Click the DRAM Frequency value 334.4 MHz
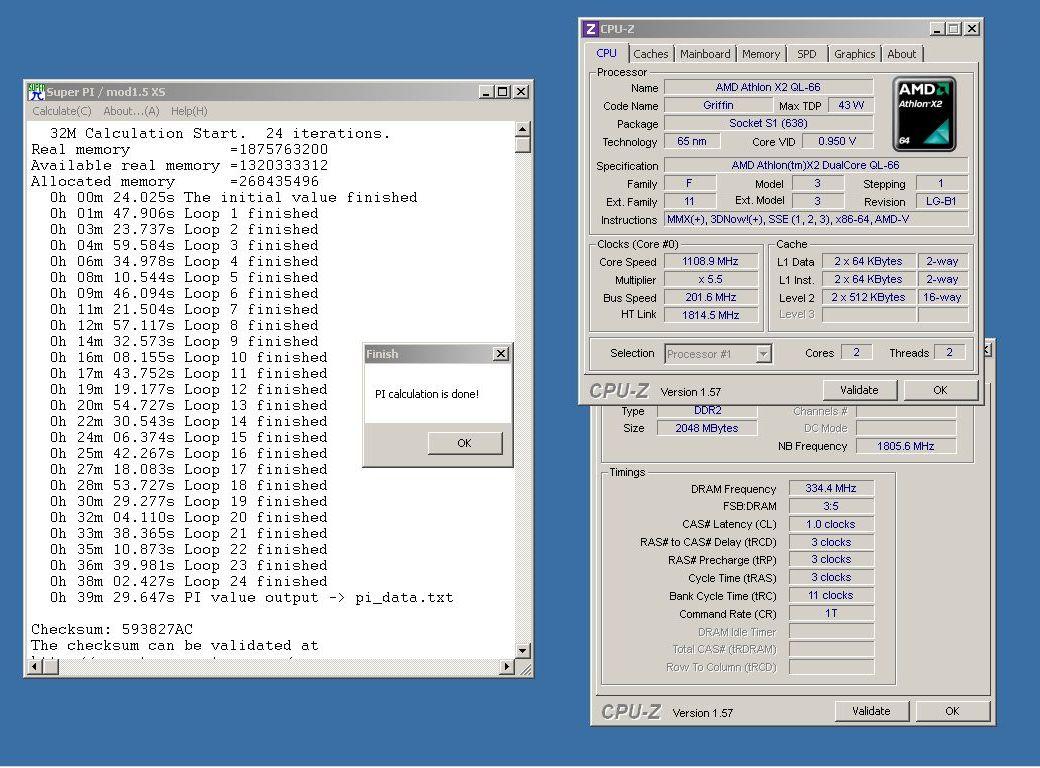Screen dimensions: 1040x768 (831, 488)
